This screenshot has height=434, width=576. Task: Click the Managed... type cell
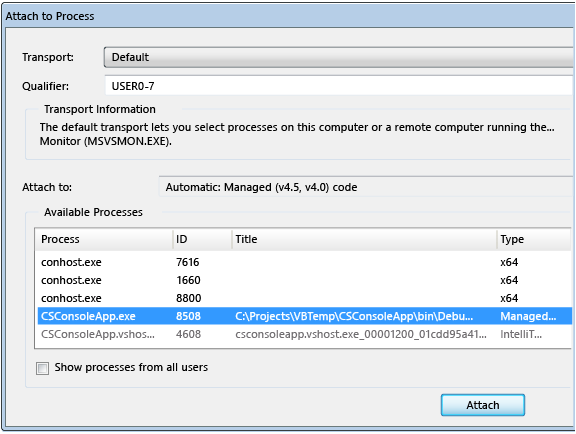pyautogui.click(x=528, y=316)
